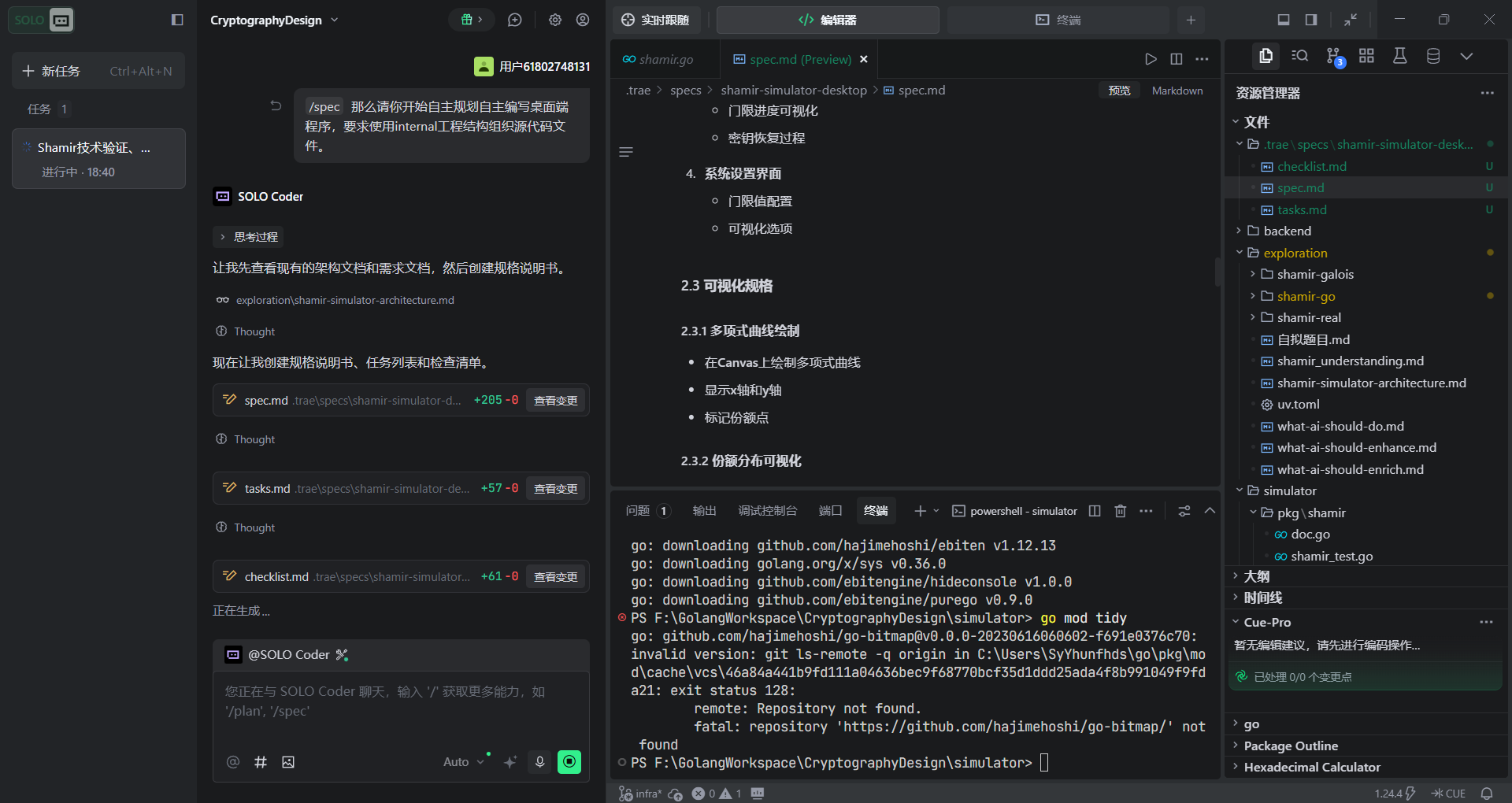The width and height of the screenshot is (1512, 803).
Task: Click 查看变更 for spec.md
Action: pyautogui.click(x=555, y=401)
